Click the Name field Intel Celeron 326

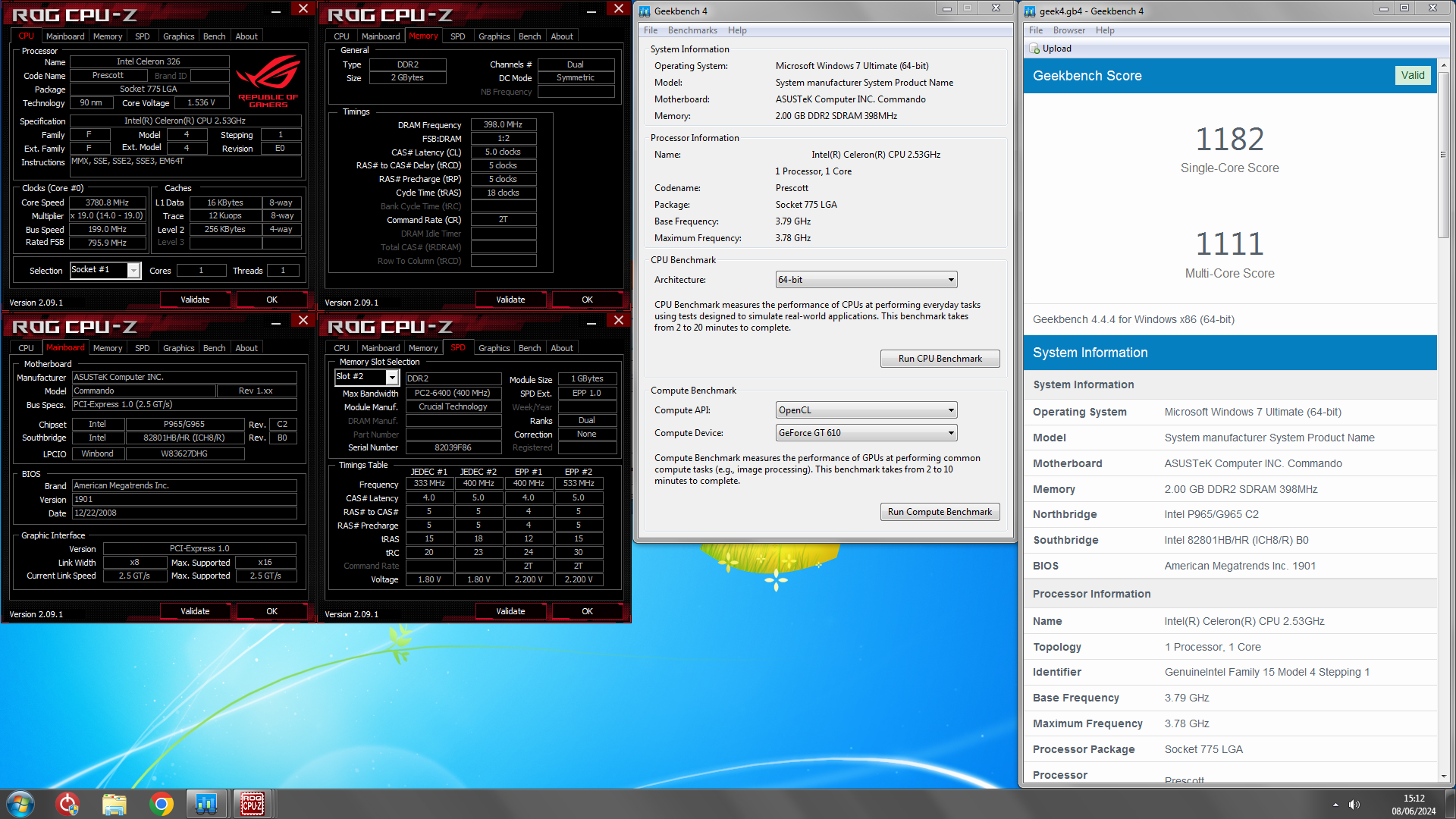click(x=149, y=62)
